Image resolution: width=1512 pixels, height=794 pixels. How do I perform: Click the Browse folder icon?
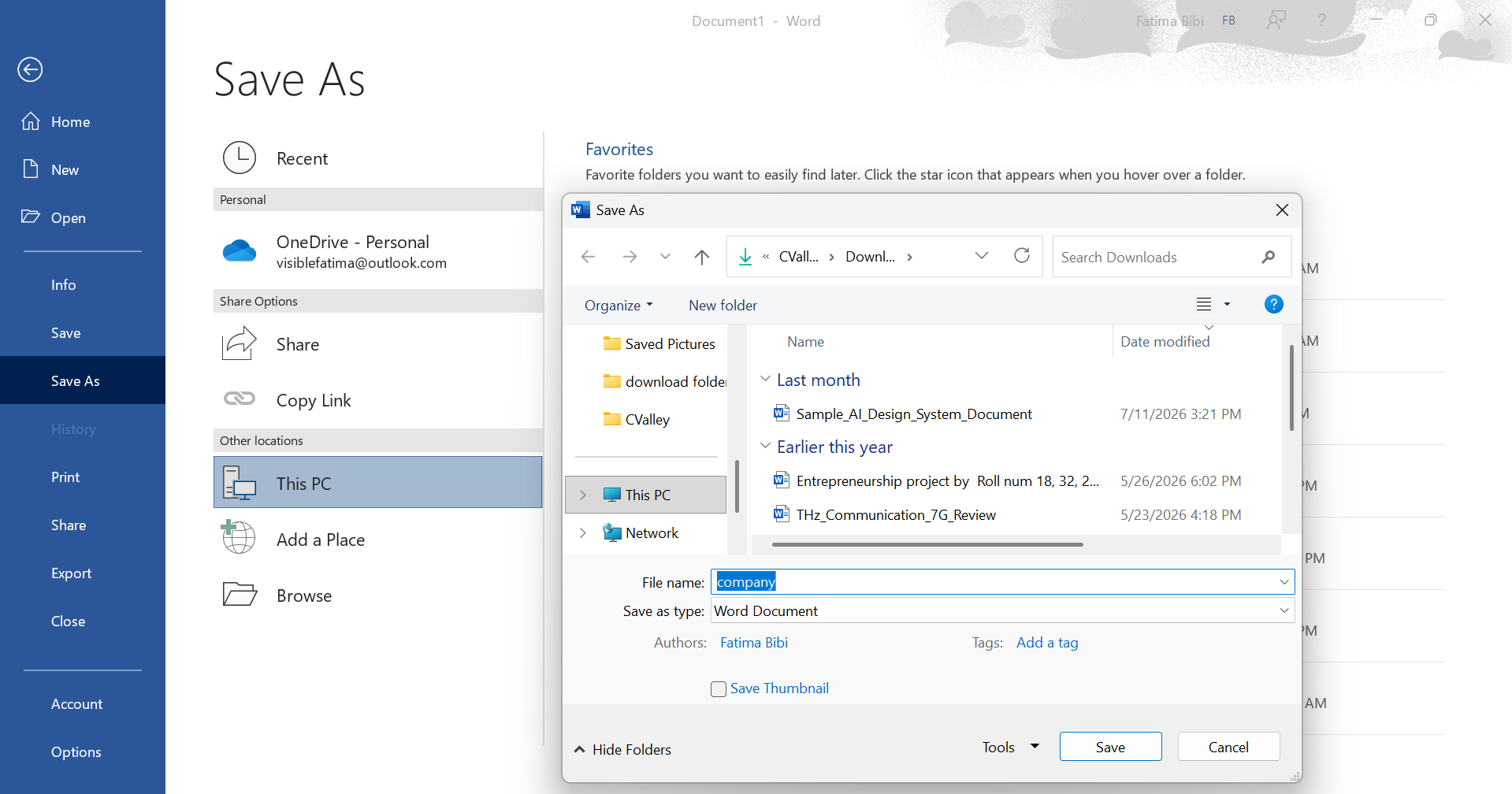click(240, 594)
